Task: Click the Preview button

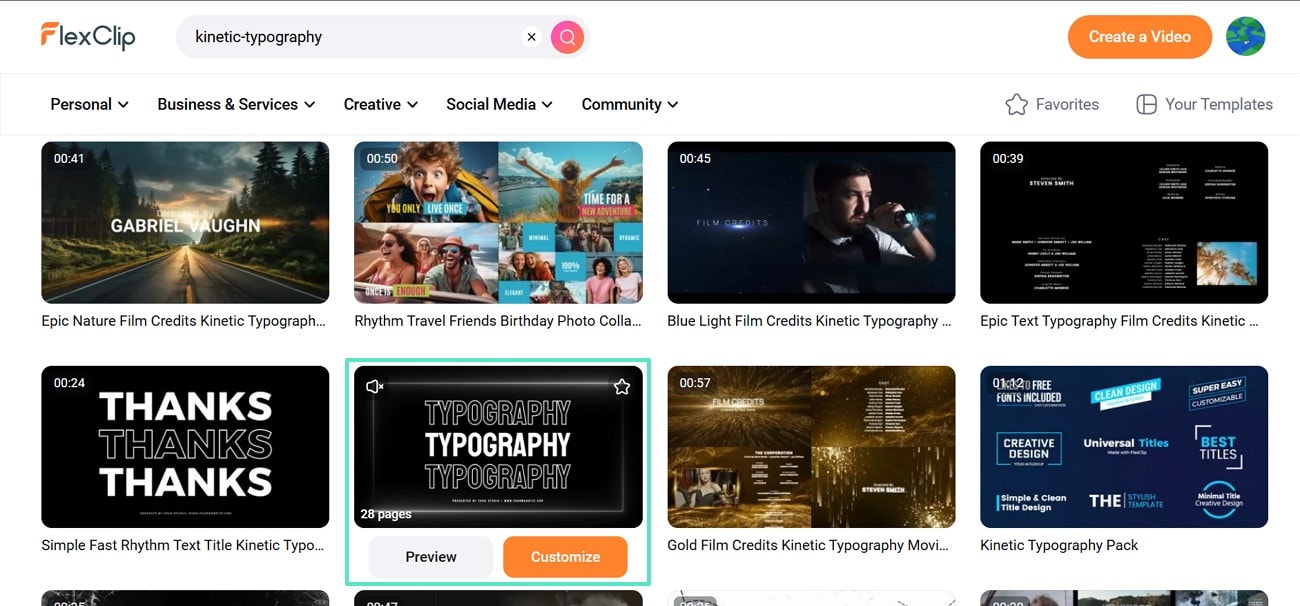Action: pyautogui.click(x=431, y=557)
